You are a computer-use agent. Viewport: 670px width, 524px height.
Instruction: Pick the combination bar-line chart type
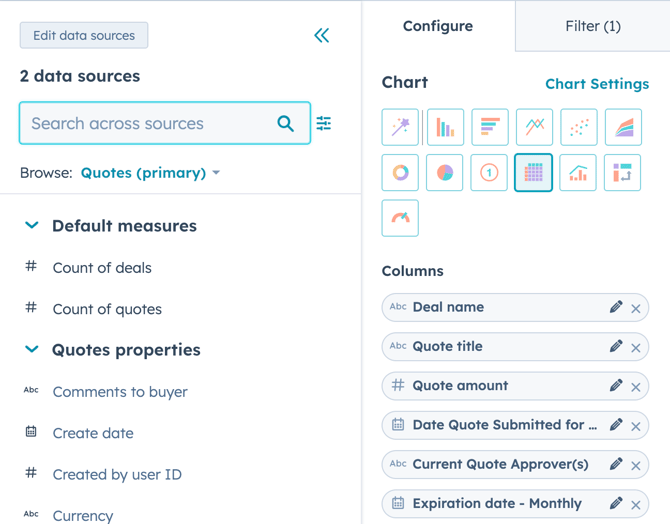coord(579,172)
